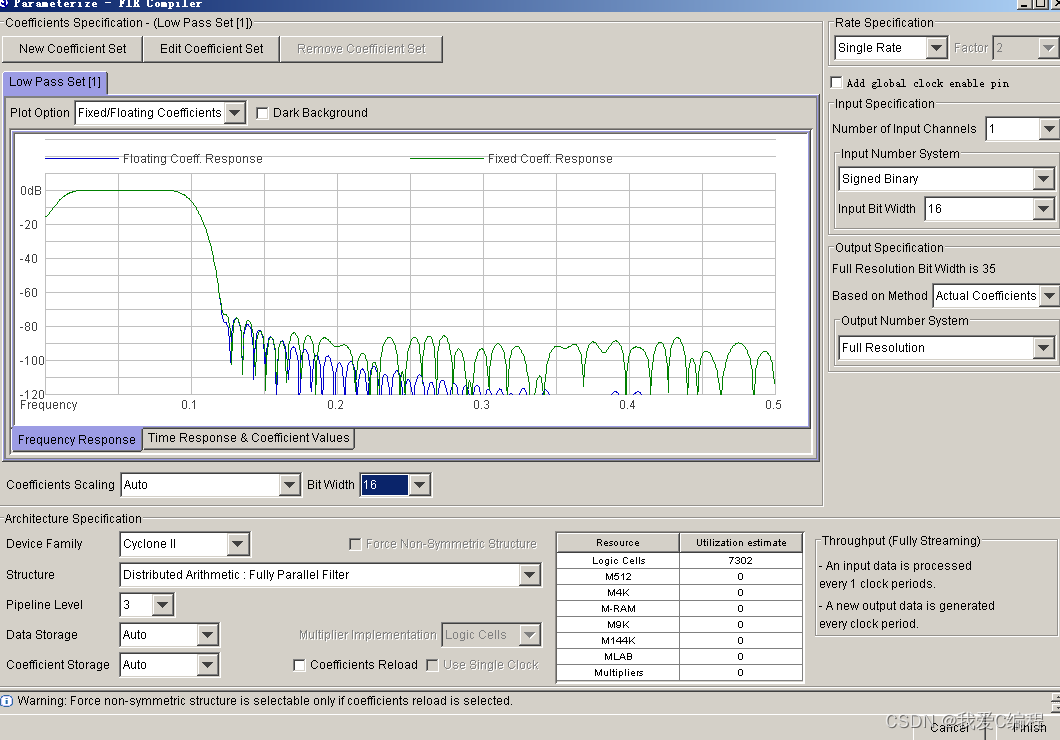Switch to Time Response & Coefficient Values tab
Viewport: 1060px width, 740px height.
[249, 438]
